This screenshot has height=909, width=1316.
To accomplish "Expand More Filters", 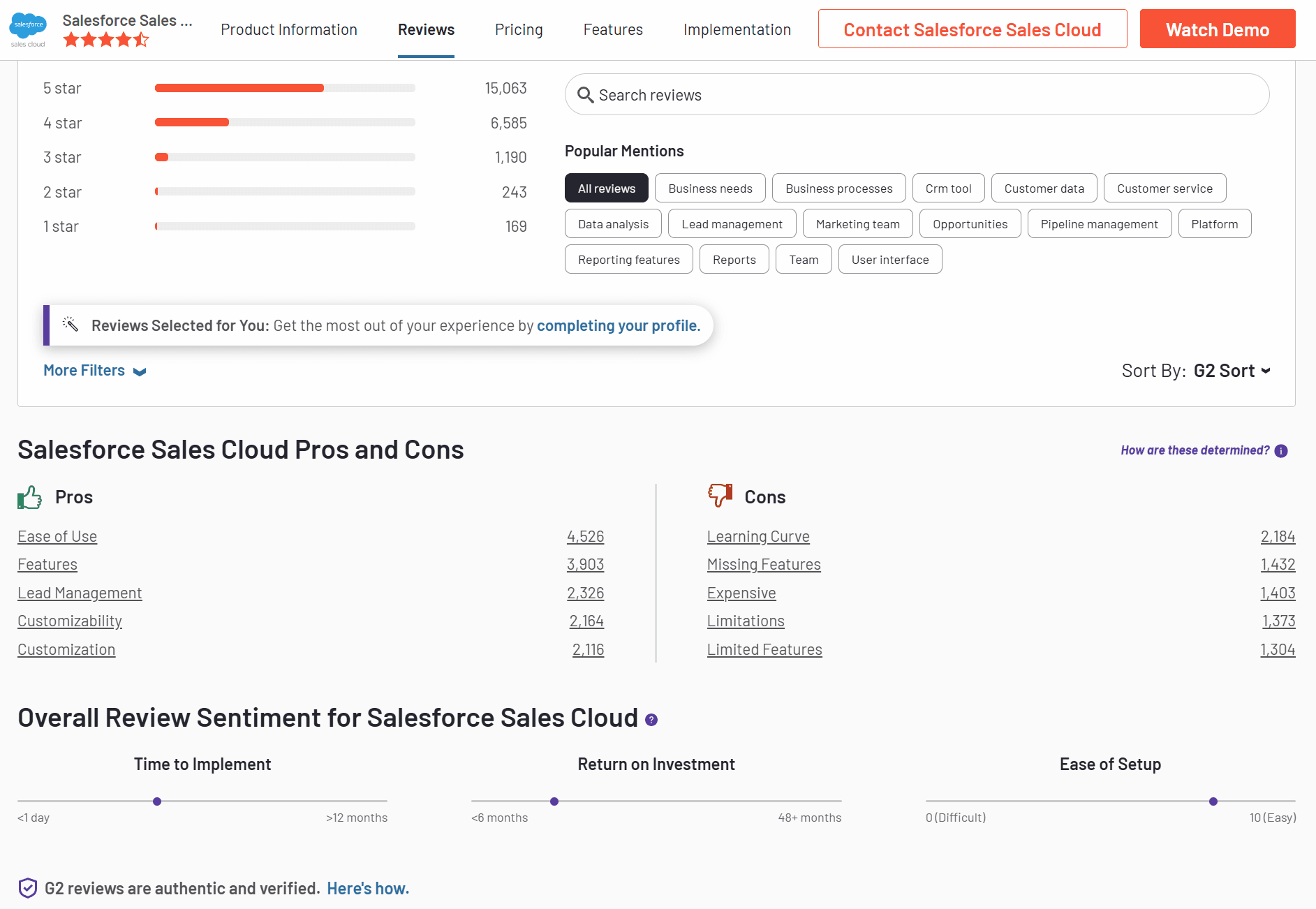I will [x=94, y=370].
